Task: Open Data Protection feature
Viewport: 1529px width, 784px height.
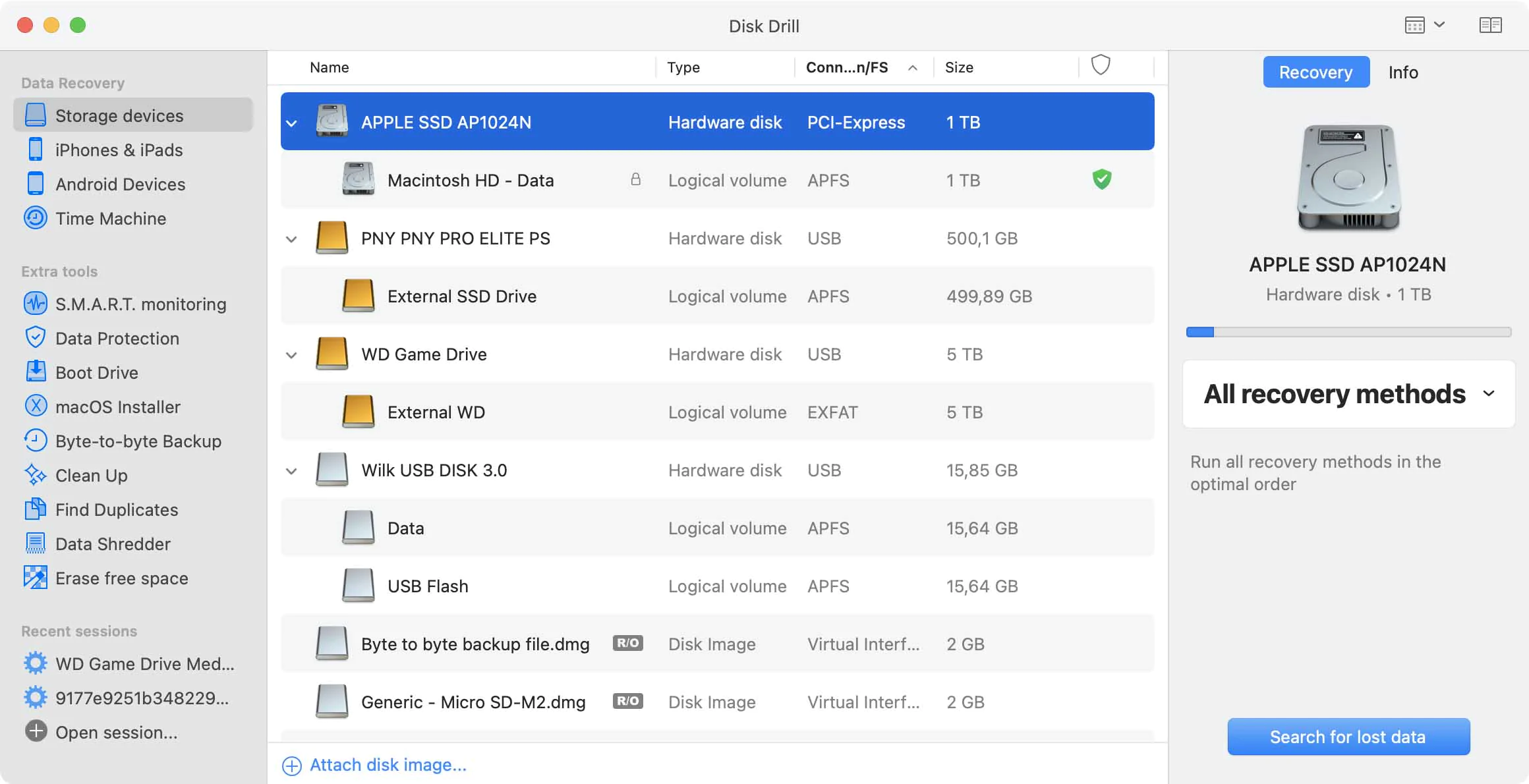Action: [x=118, y=337]
